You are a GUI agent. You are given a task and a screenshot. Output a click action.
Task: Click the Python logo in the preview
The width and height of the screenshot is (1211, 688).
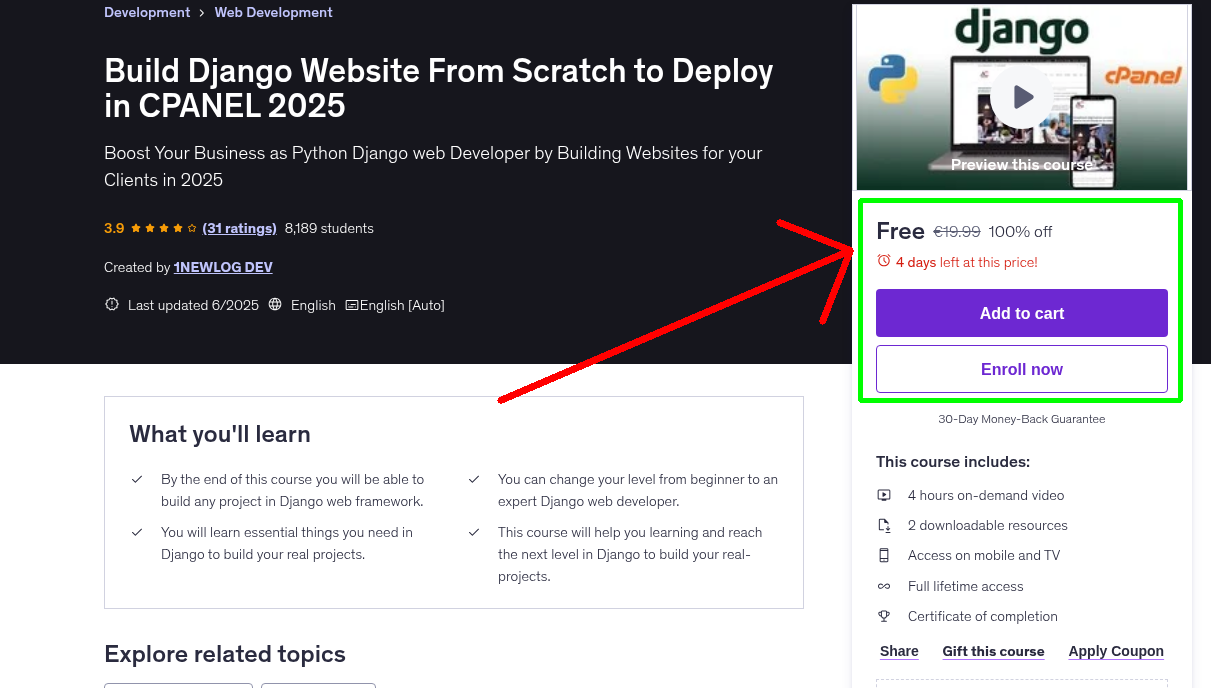click(893, 79)
